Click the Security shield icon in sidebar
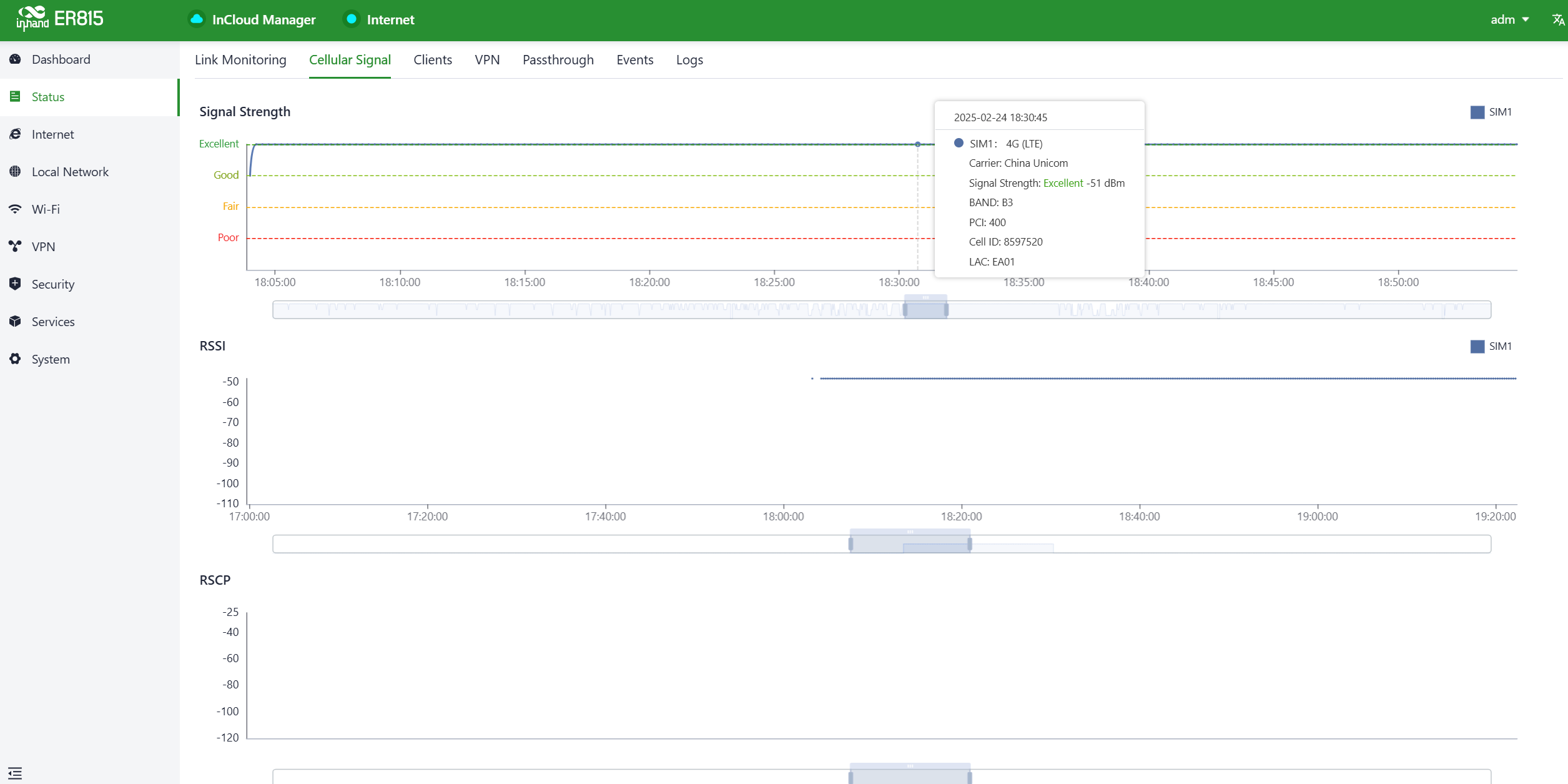The width and height of the screenshot is (1568, 784). [x=16, y=284]
